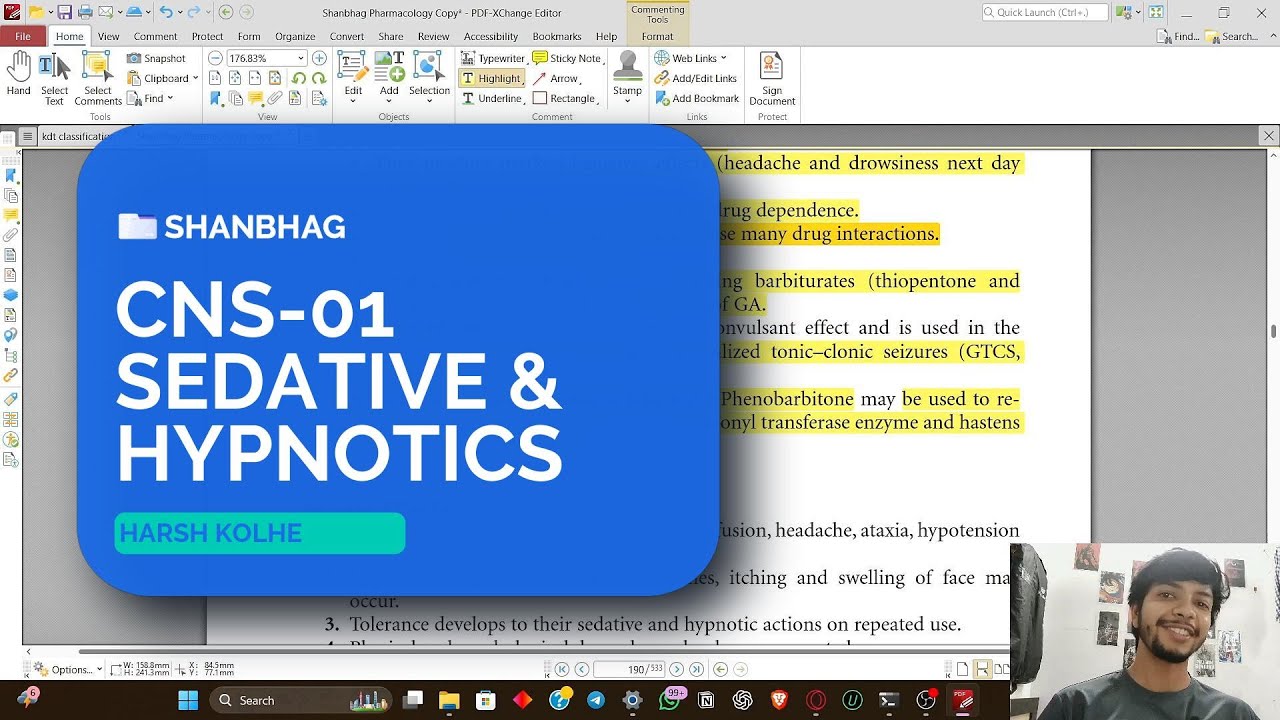
Task: Switch to the View ribbon tab
Action: [108, 36]
